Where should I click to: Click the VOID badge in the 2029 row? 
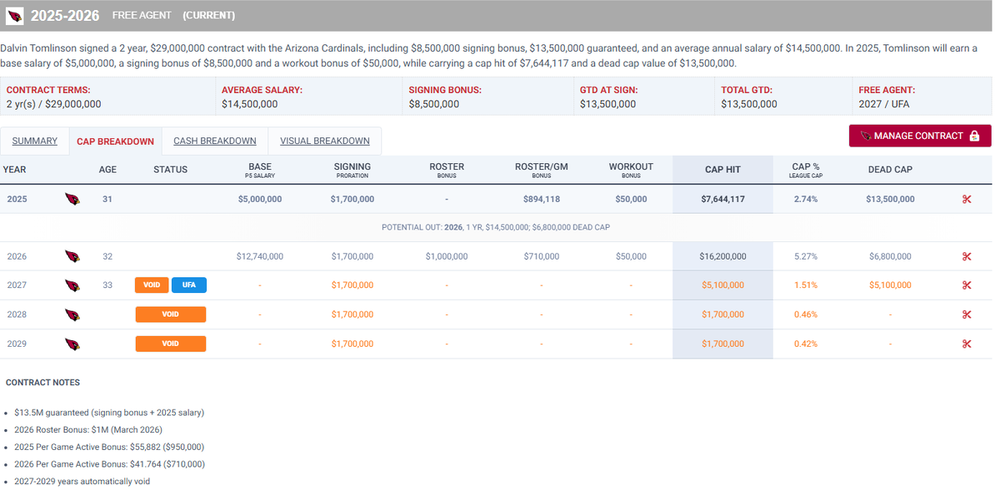coord(170,344)
